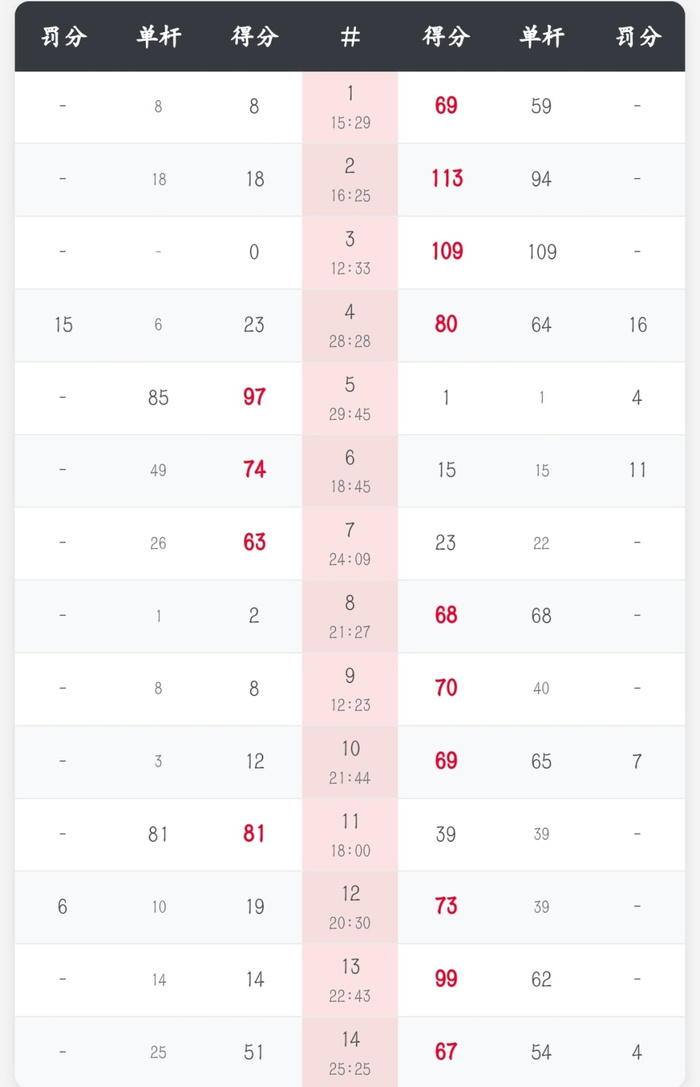Click the leftmost 罚分 column header
This screenshot has width=700, height=1087.
(x=63, y=37)
